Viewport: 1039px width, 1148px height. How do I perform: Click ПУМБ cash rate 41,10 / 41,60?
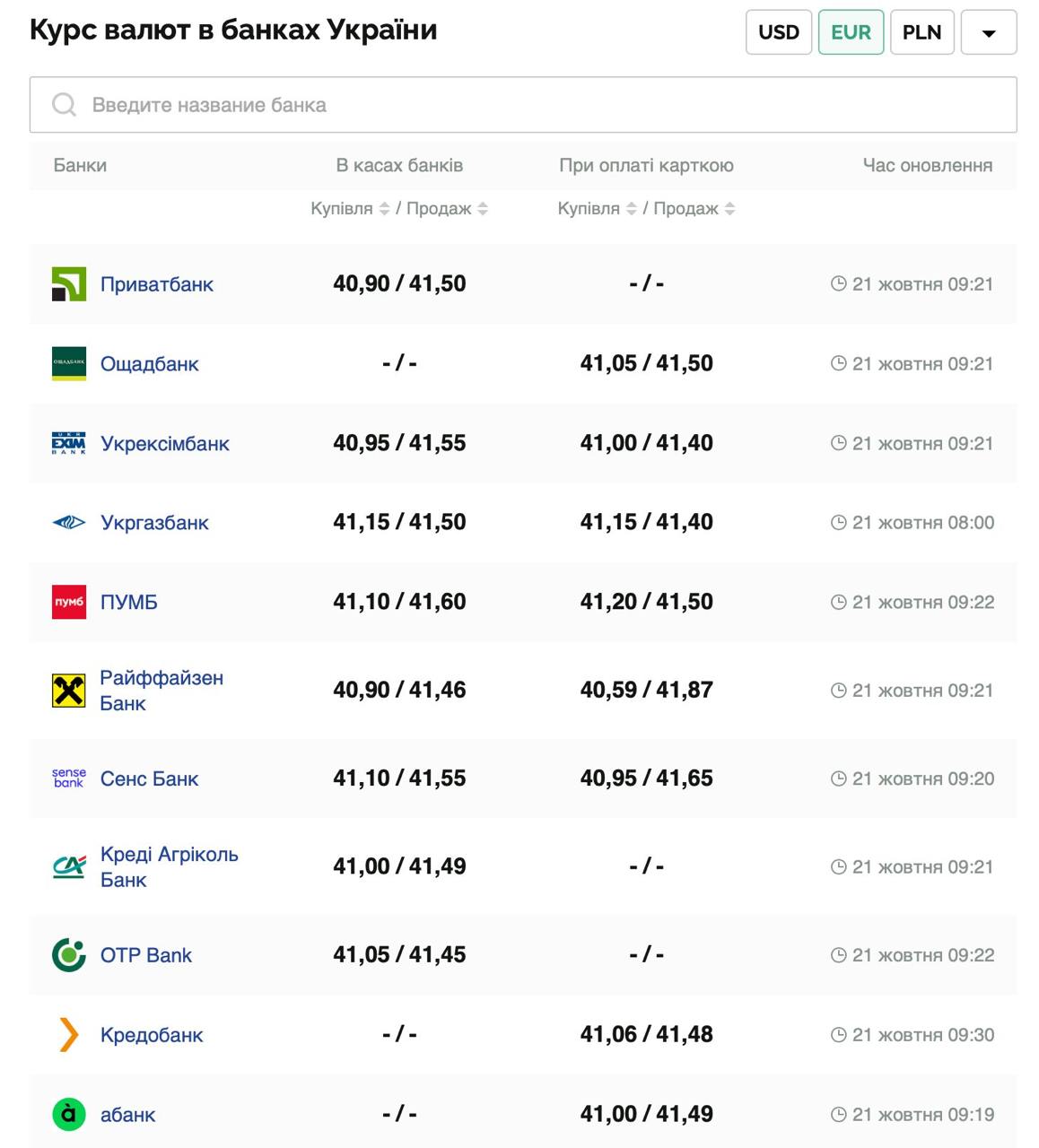point(399,602)
